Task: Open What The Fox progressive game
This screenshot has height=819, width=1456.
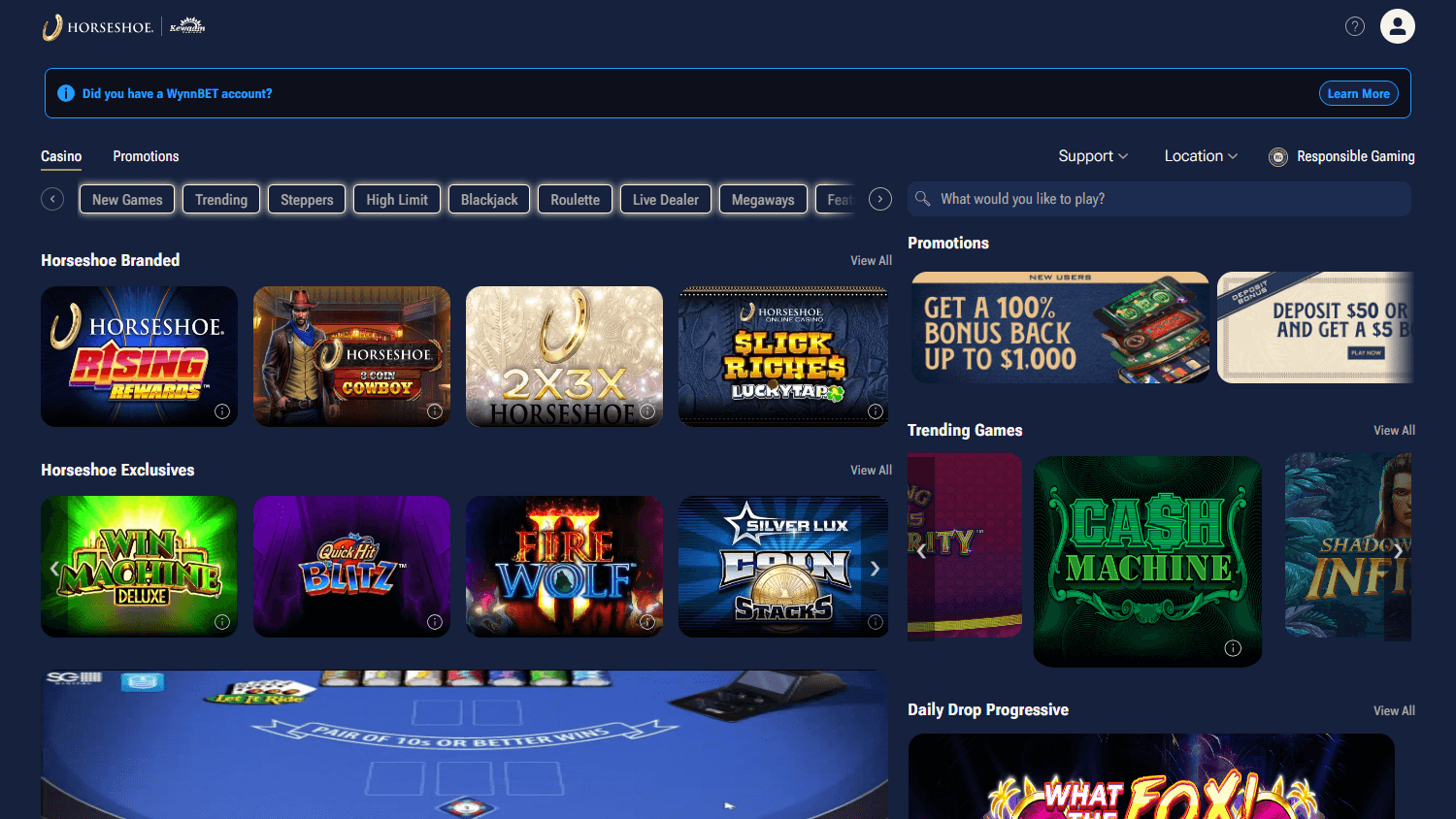Action: (1151, 776)
